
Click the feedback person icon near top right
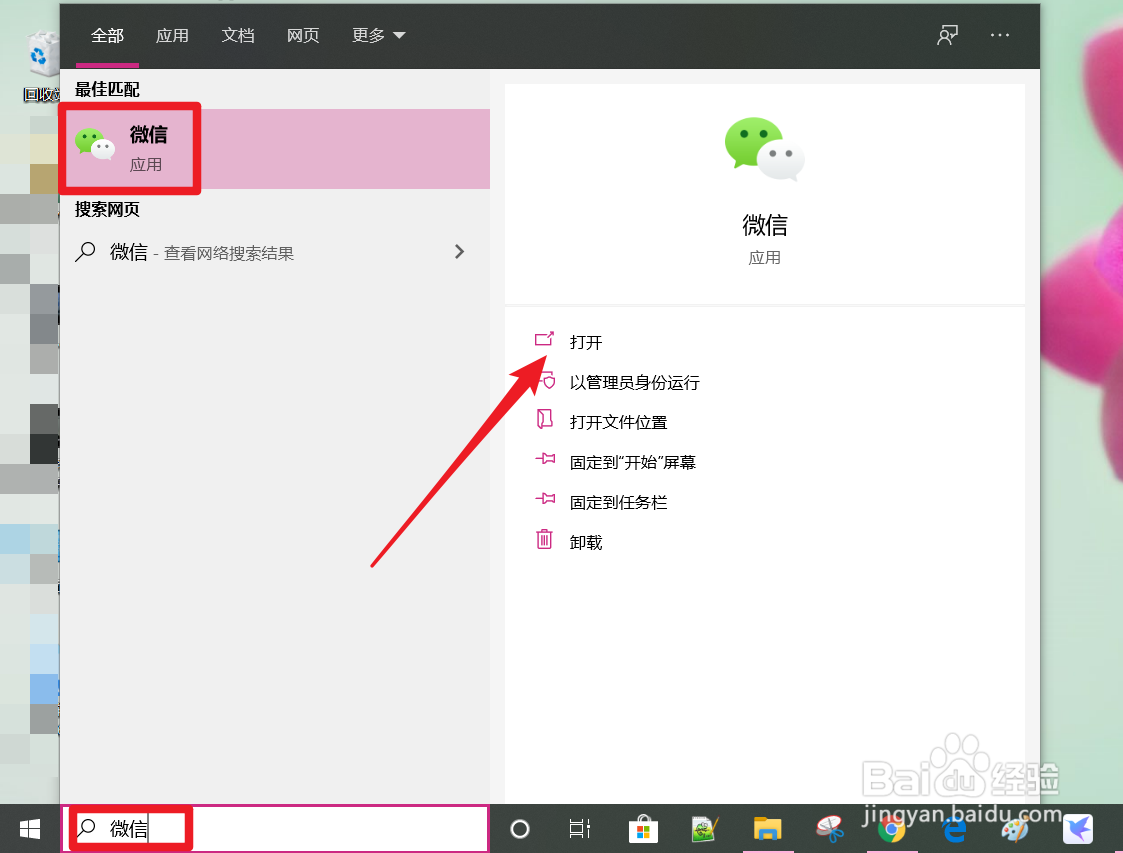[x=946, y=34]
